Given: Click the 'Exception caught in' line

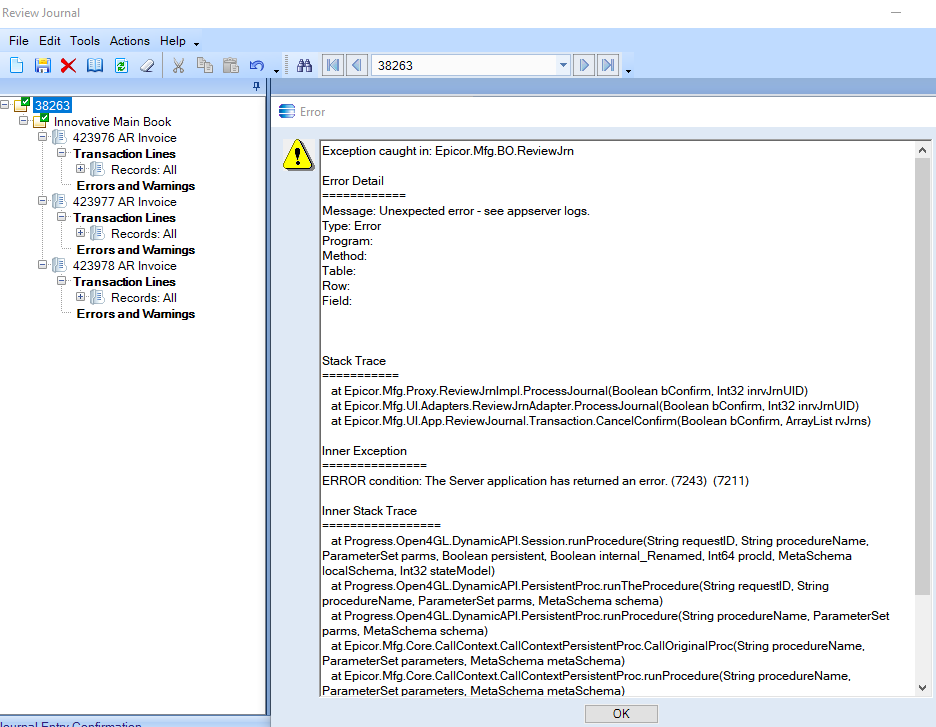Looking at the screenshot, I should [x=448, y=151].
